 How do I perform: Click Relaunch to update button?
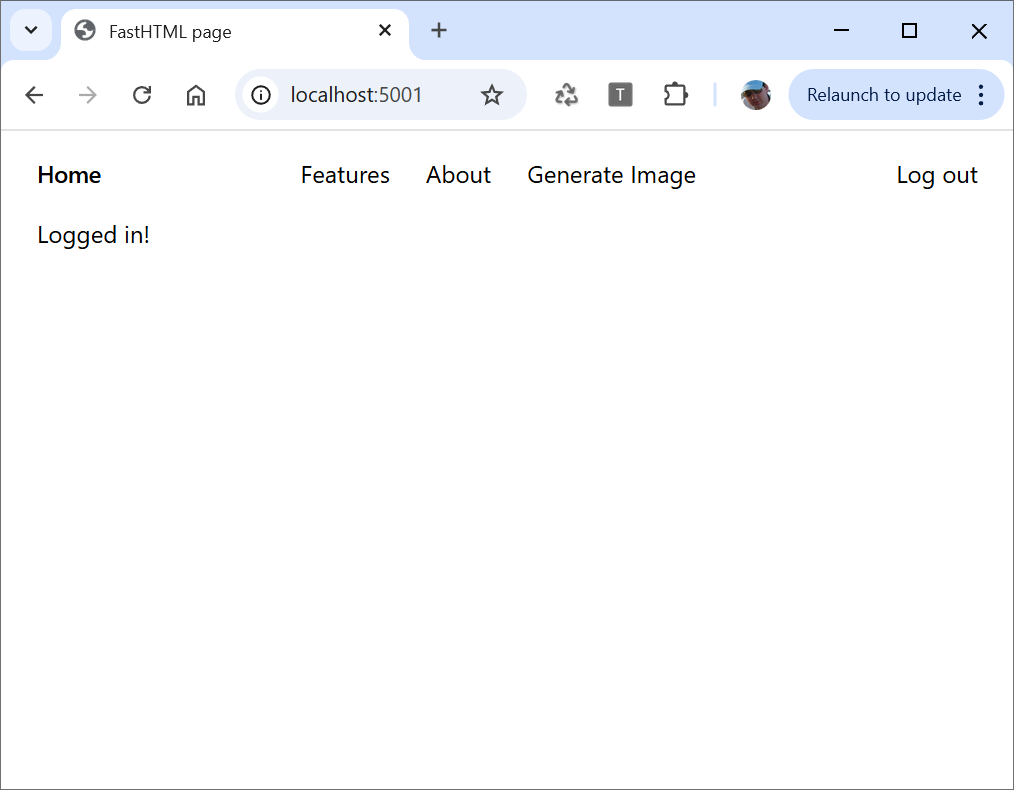pos(883,95)
